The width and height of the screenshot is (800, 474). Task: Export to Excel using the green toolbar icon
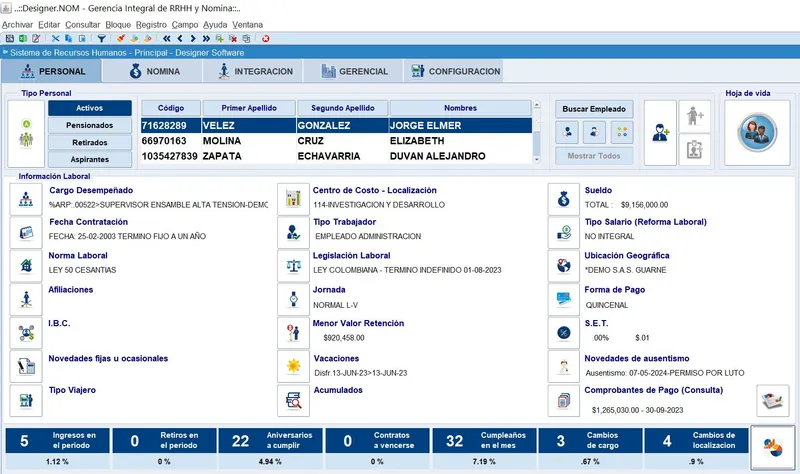[x=23, y=38]
